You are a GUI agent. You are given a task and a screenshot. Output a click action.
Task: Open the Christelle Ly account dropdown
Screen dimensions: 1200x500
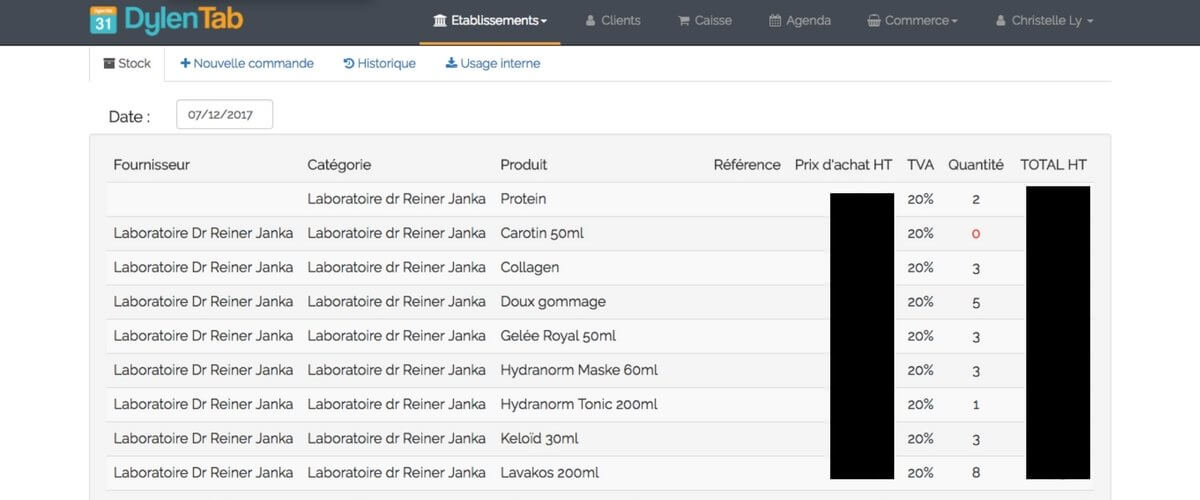pyautogui.click(x=1052, y=20)
